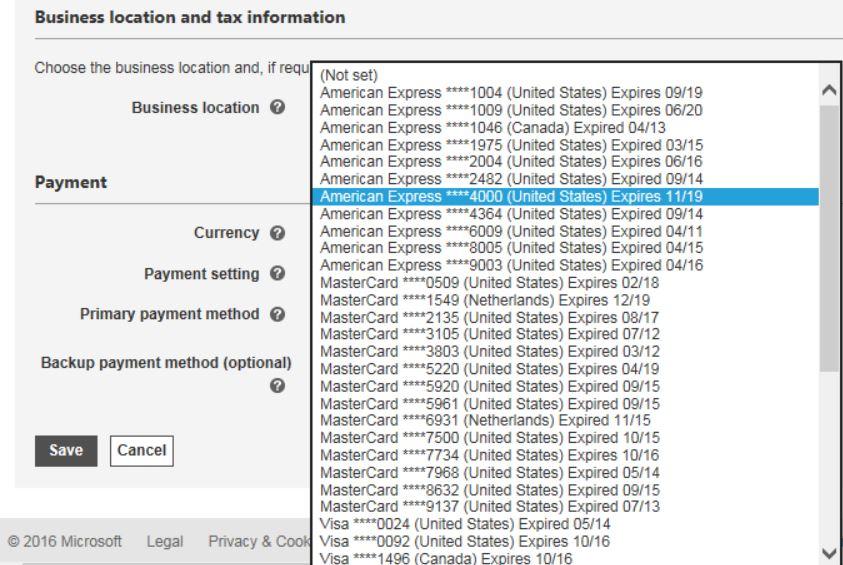This screenshot has height=565, width=843.
Task: Select MasterCard ****9137 expired 07/13
Action: [x=565, y=506]
